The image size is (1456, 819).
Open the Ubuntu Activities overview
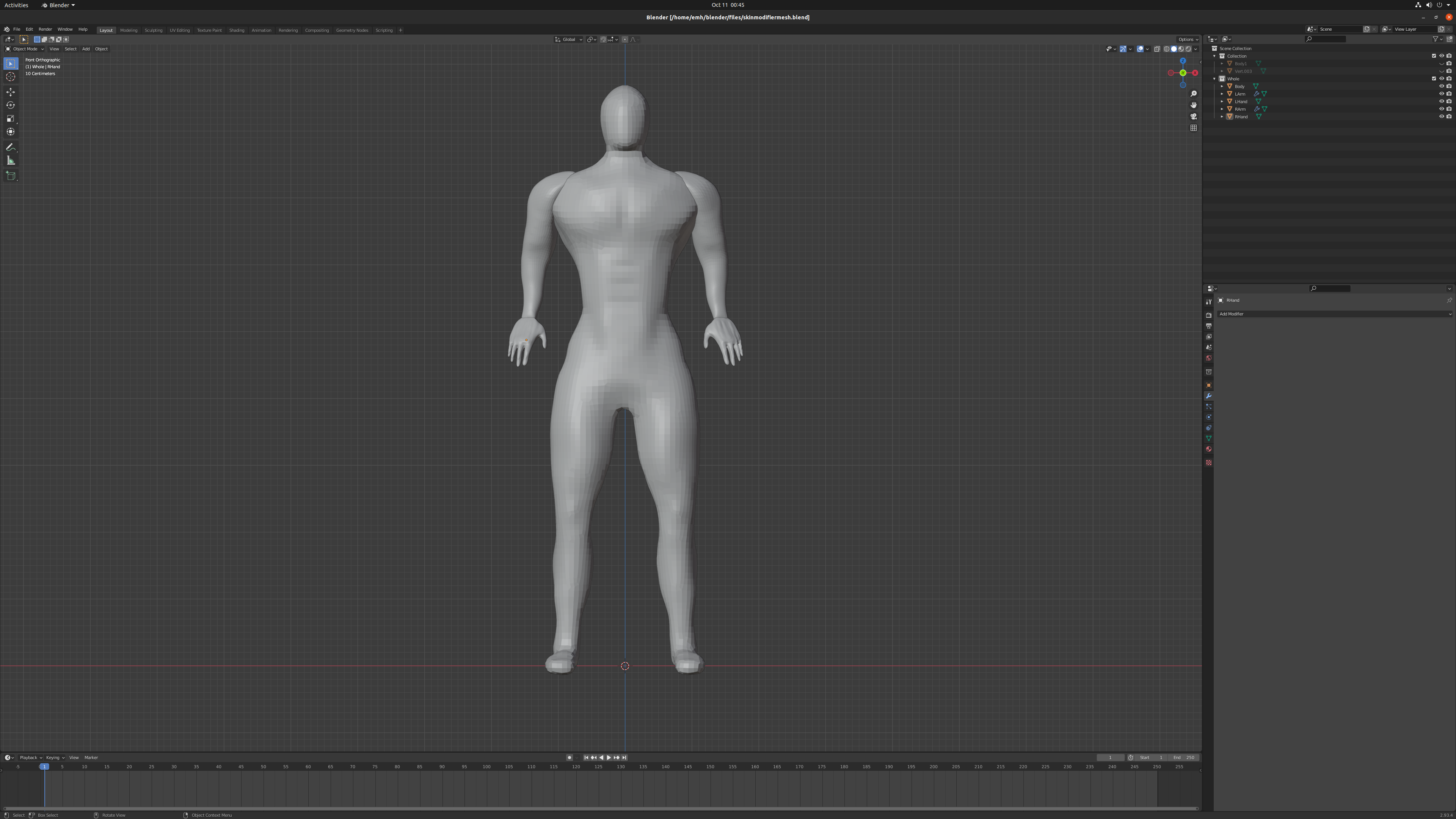click(16, 5)
